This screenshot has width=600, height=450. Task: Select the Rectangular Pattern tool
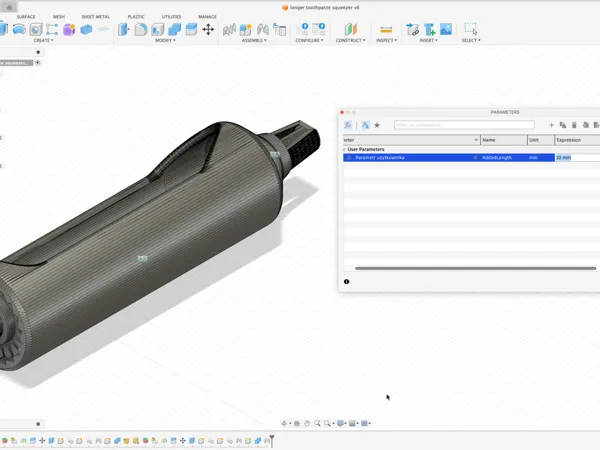[x=52, y=29]
